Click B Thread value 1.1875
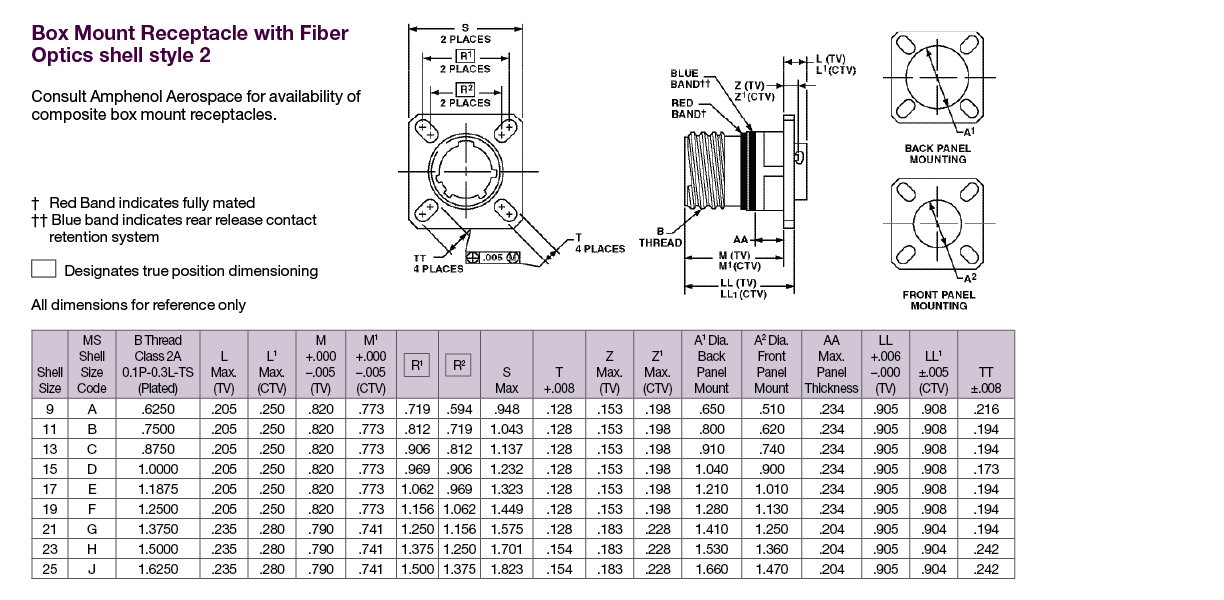Screen dimensions: 1224x600 coord(157,489)
